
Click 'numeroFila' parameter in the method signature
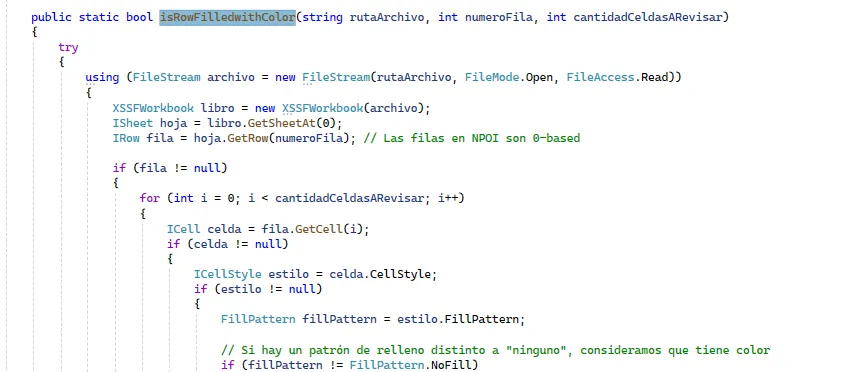[x=499, y=17]
